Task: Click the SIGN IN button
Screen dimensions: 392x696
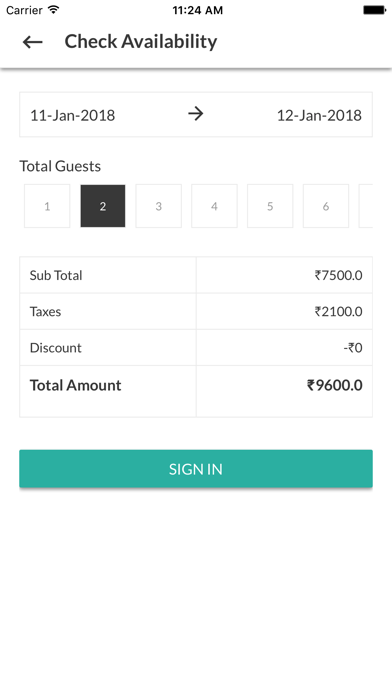Action: click(x=196, y=469)
